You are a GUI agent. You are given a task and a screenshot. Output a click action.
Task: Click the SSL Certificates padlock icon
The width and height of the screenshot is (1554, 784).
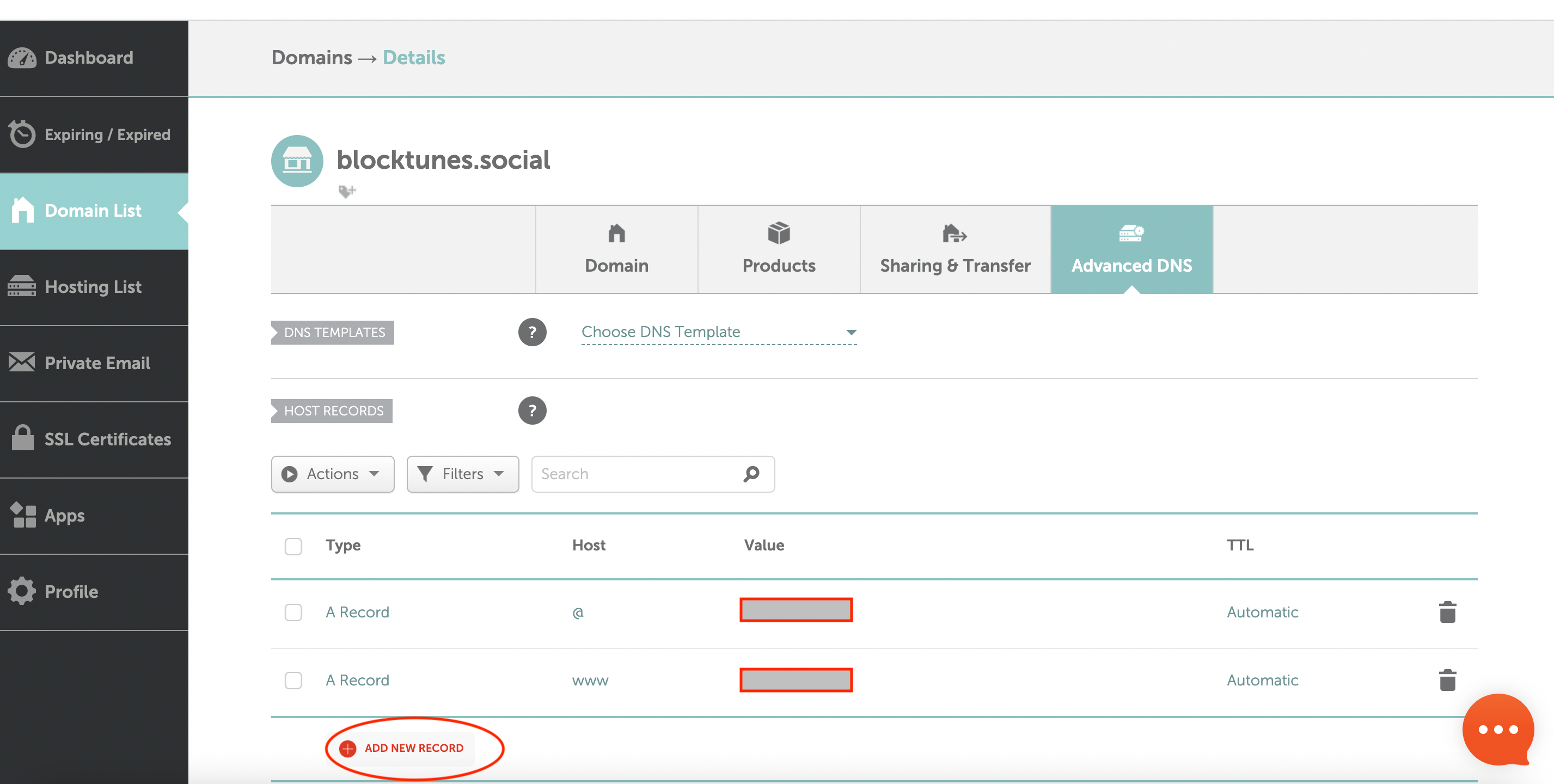click(23, 438)
